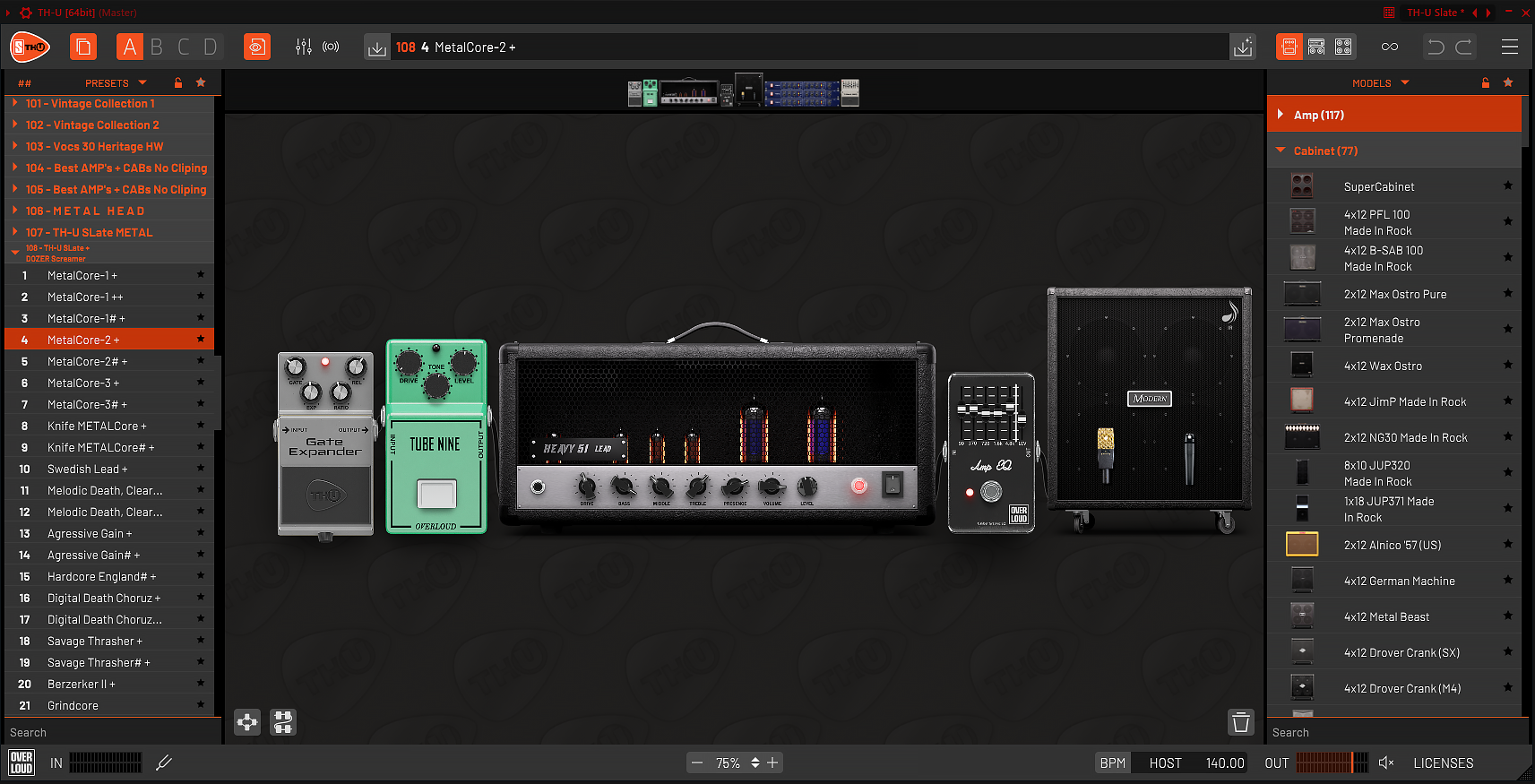The image size is (1535, 784).
Task: Toggle the Heavy 51 amp power switch
Action: pos(893,485)
